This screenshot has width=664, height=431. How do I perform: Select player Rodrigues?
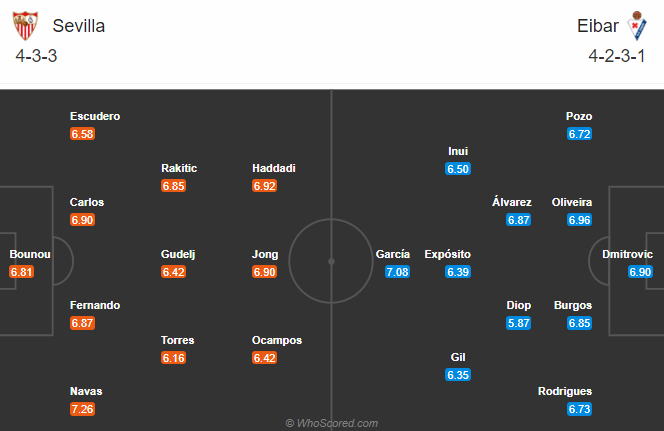click(x=565, y=391)
